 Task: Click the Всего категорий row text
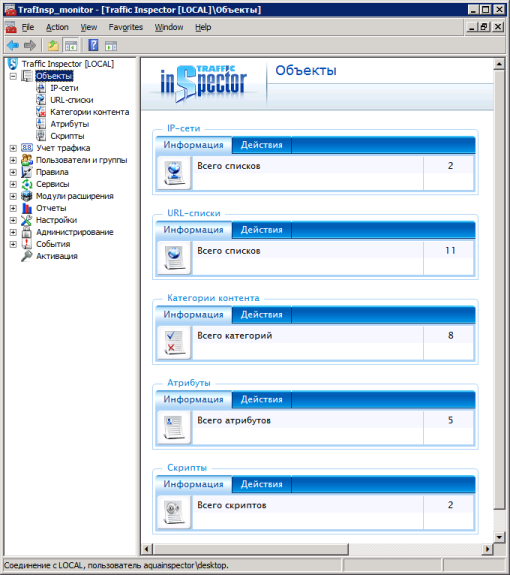click(235, 336)
